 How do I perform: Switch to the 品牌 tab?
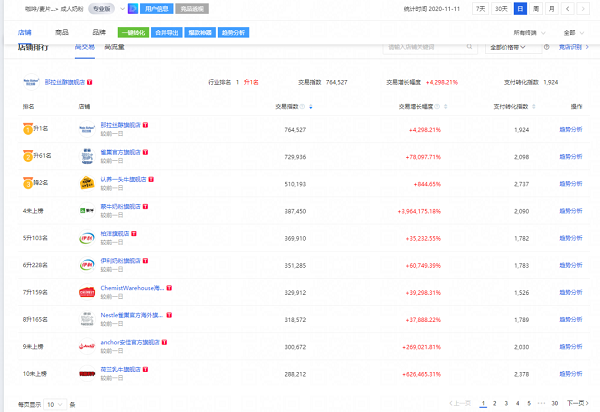click(x=99, y=33)
